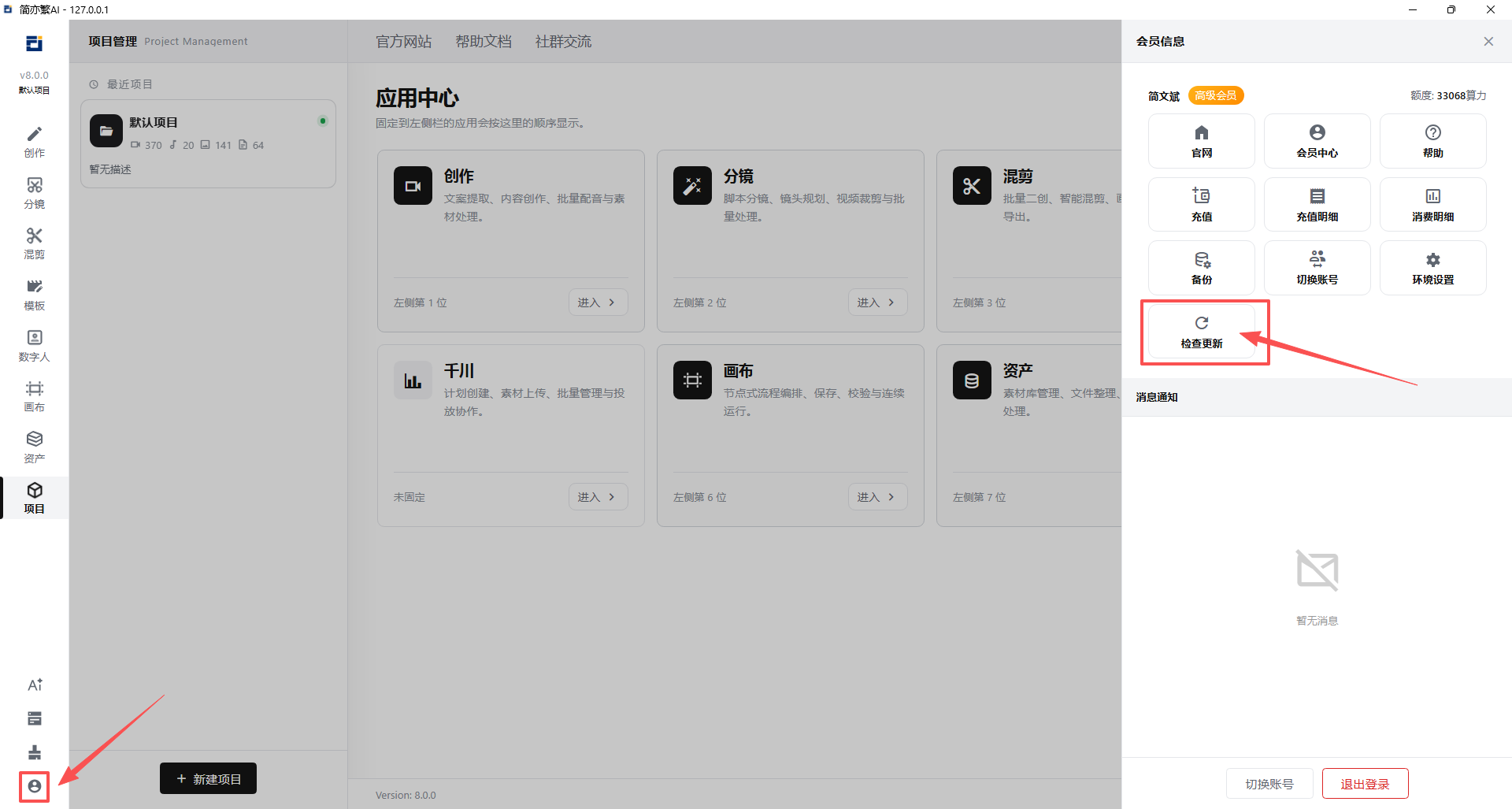Open 社群交流 top menu item
Viewport: 1512px width, 809px height.
click(563, 42)
